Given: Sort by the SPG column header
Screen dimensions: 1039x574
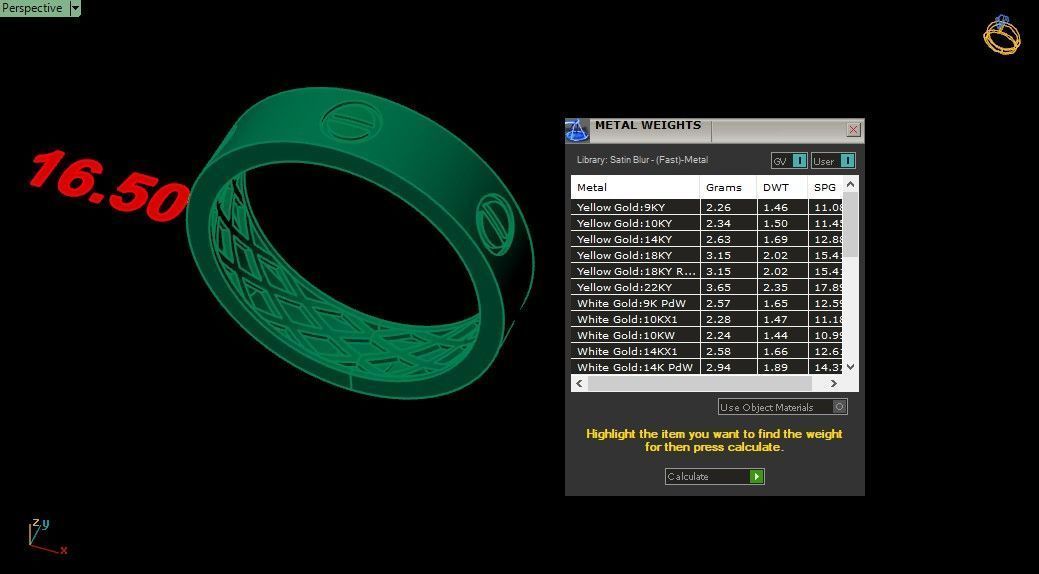Looking at the screenshot, I should tap(825, 187).
